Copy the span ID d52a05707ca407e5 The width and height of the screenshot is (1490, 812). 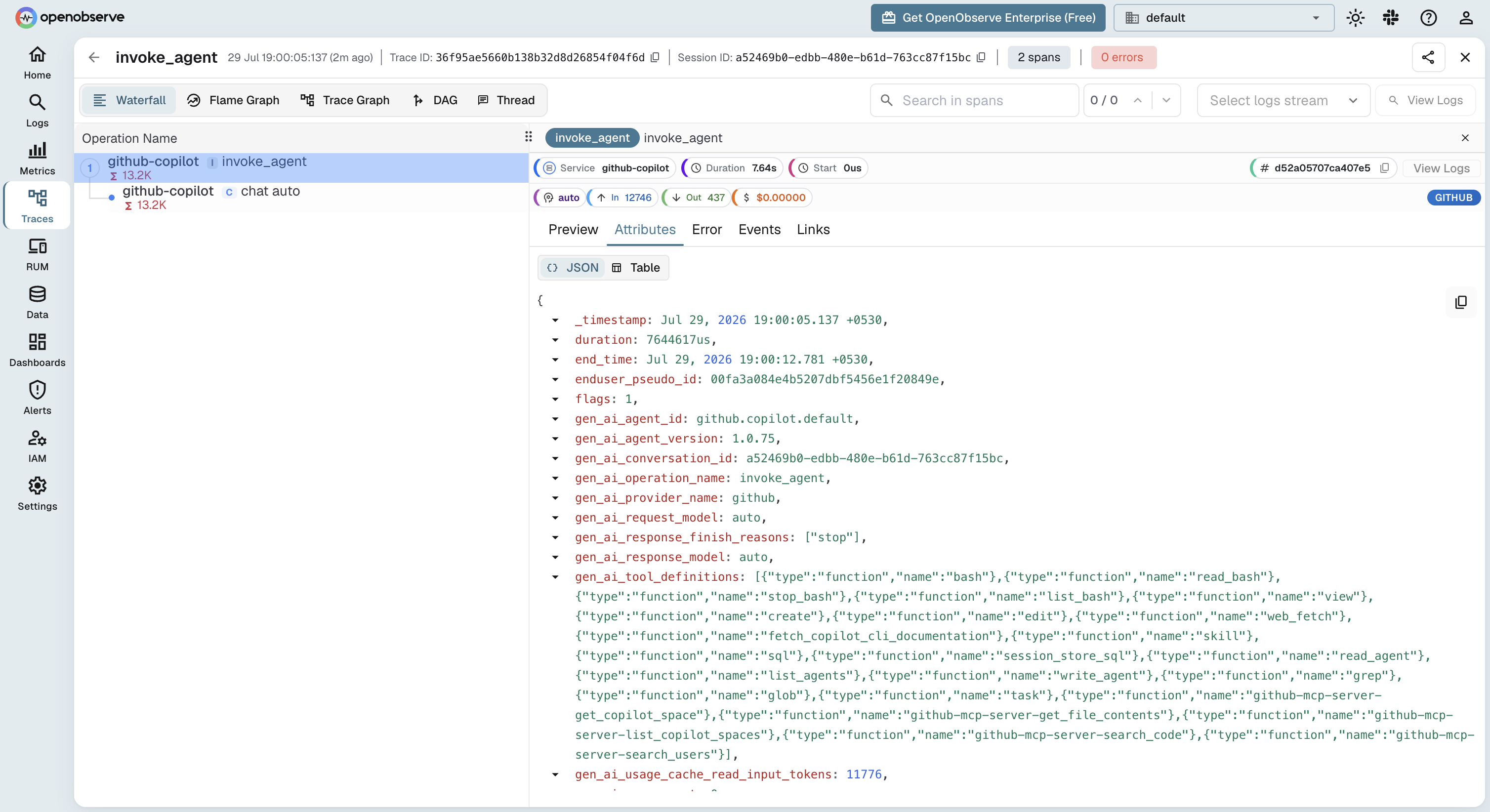click(1384, 168)
